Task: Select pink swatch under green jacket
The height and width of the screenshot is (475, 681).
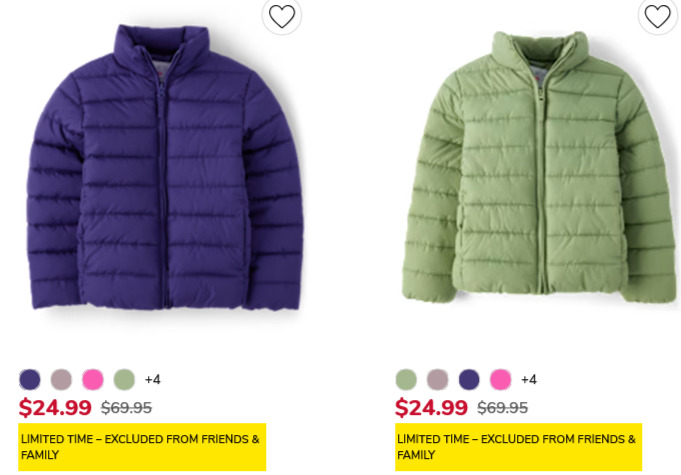Action: [500, 379]
